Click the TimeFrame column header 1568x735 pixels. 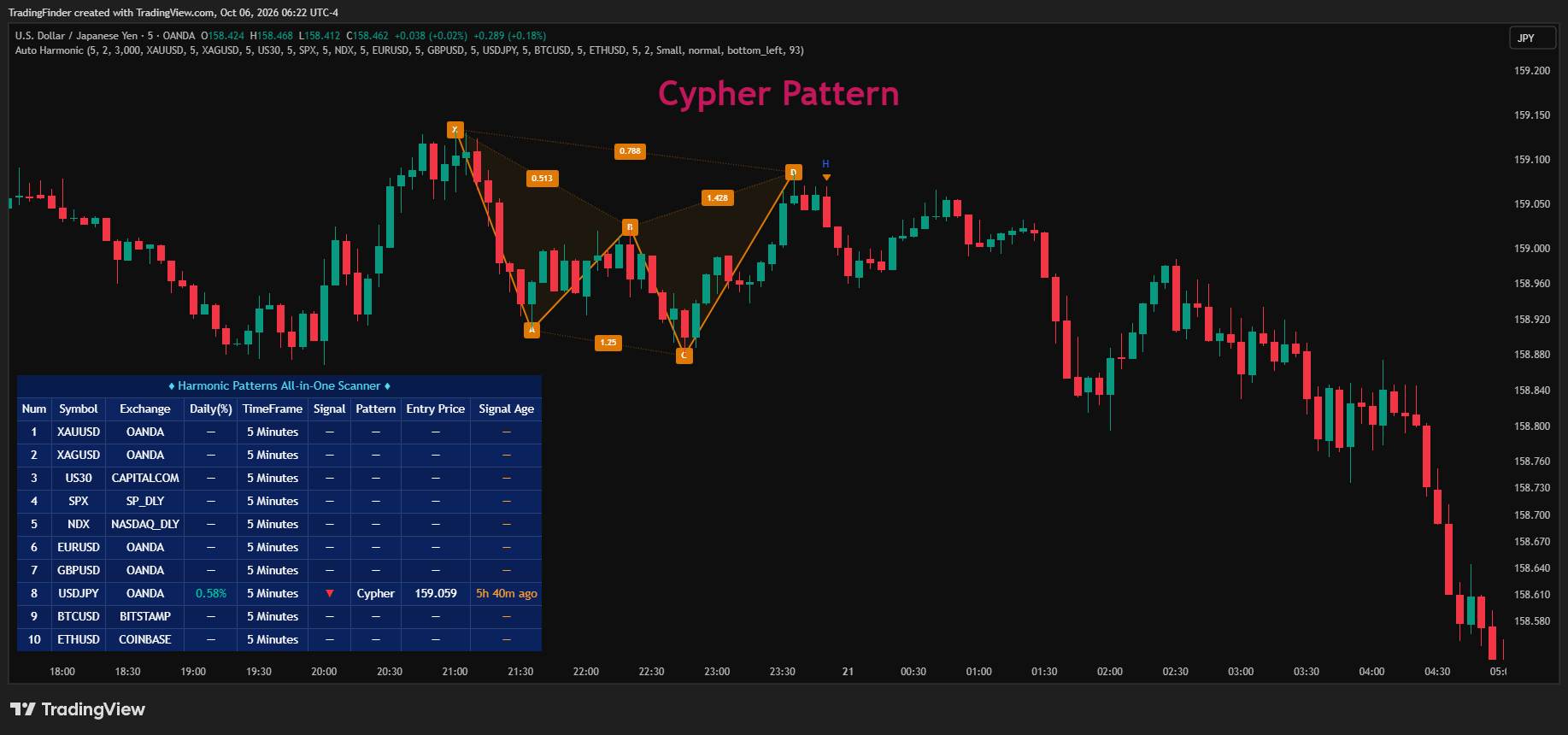(273, 409)
